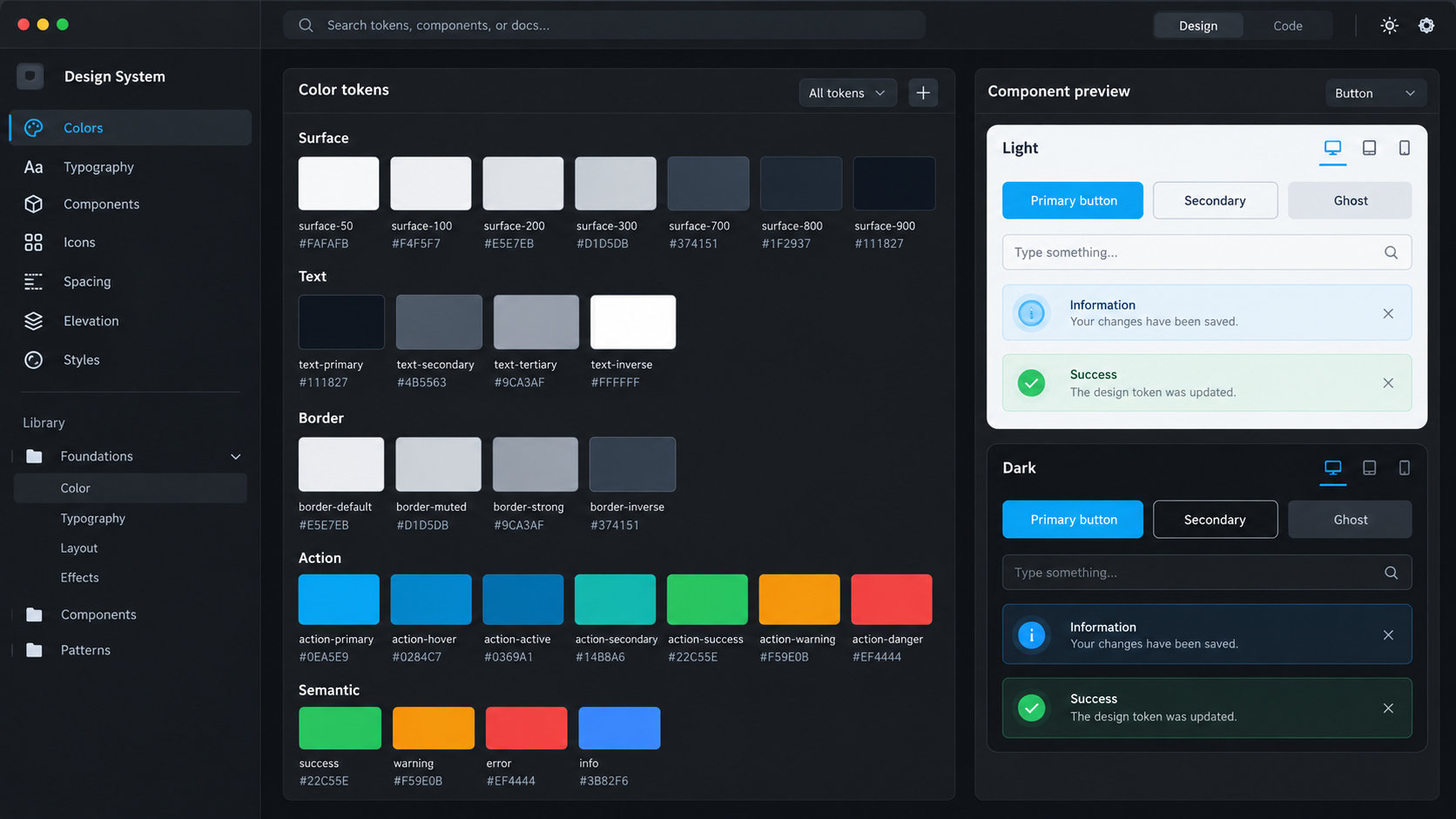Select desktop viewport icon in Light preview
This screenshot has width=1456, height=819.
[x=1332, y=148]
